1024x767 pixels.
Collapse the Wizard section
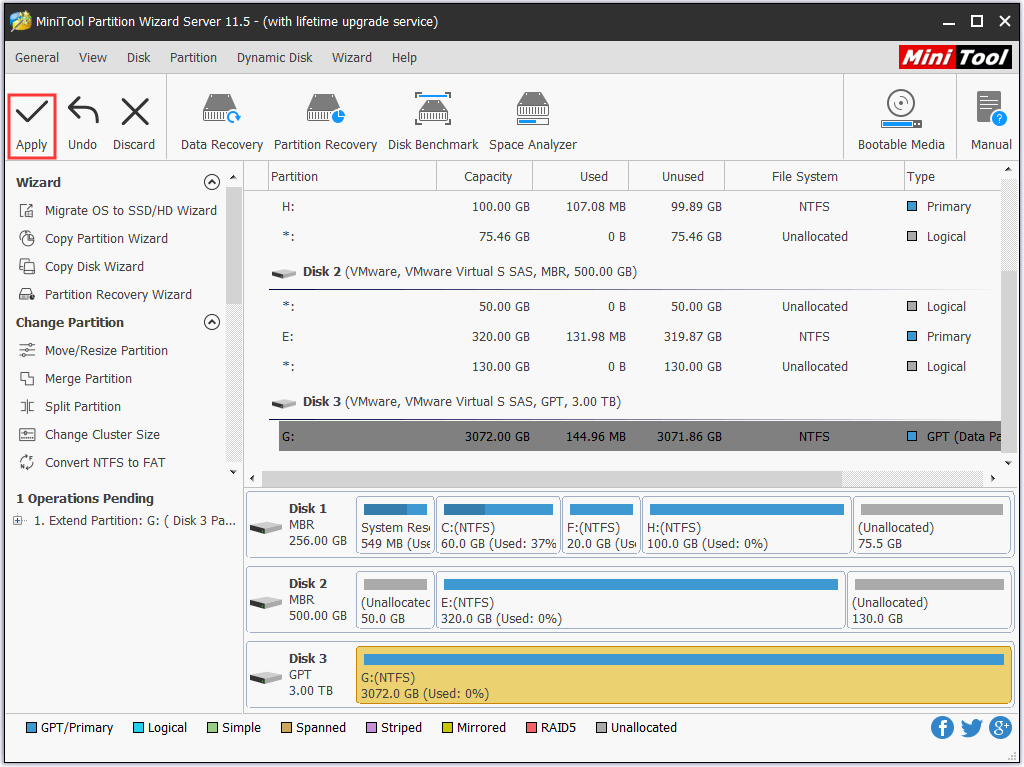click(x=212, y=182)
